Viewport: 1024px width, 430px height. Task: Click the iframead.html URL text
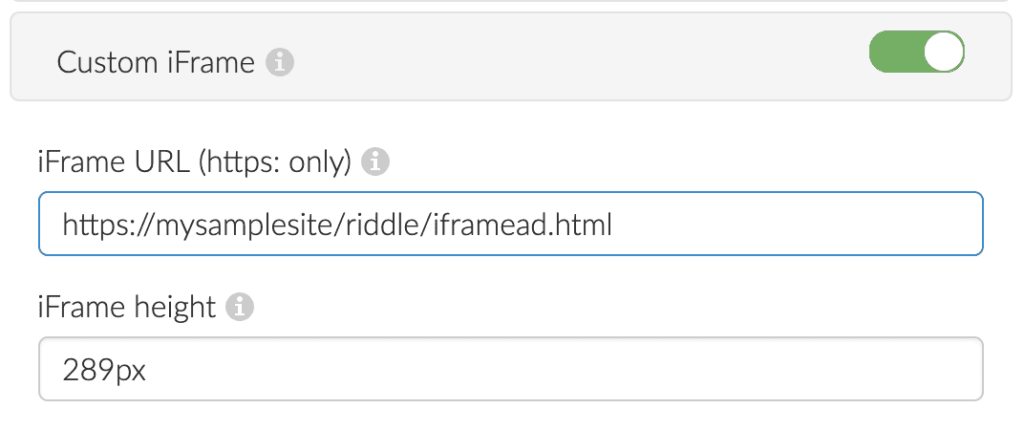coord(522,225)
